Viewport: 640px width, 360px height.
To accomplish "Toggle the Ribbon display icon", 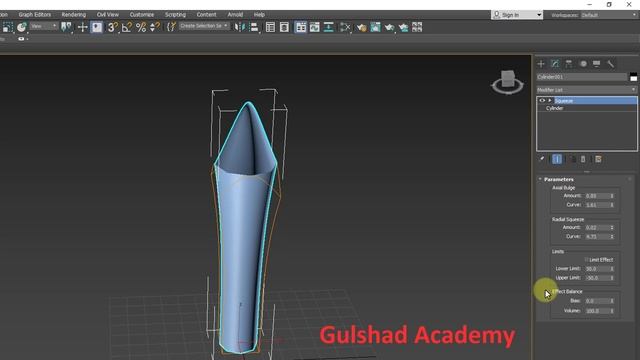I will click(301, 27).
